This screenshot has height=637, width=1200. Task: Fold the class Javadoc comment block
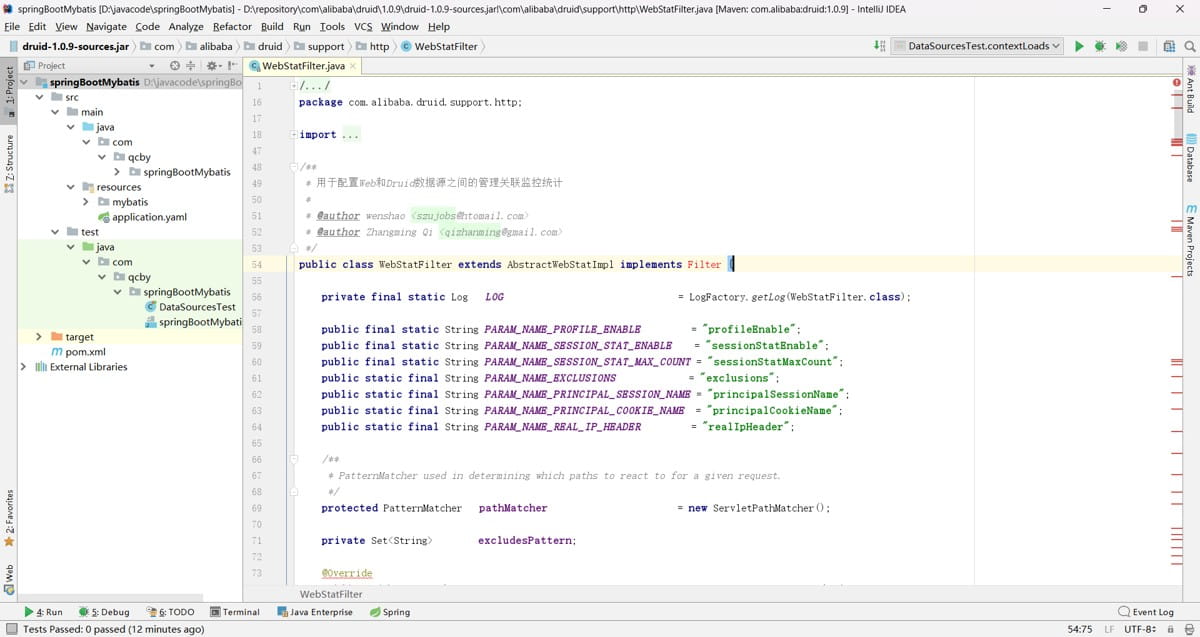click(x=292, y=167)
